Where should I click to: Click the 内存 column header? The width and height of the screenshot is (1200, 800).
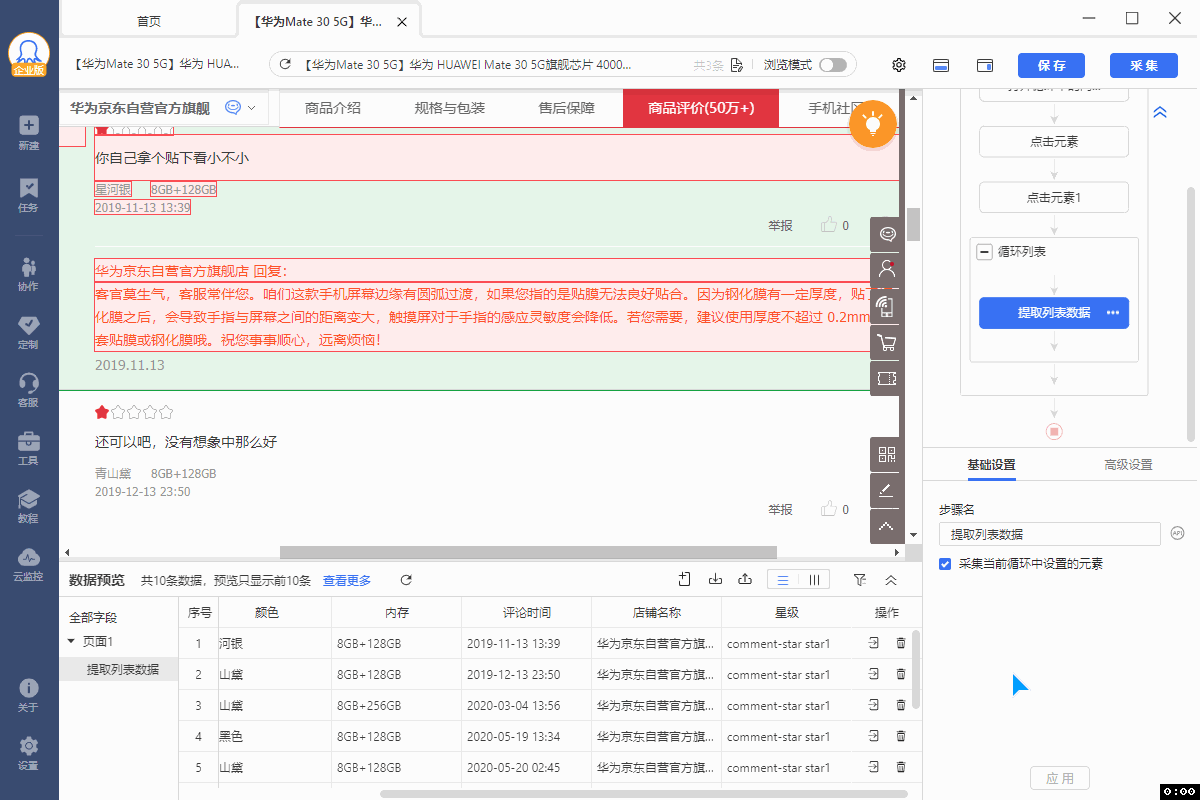[396, 612]
